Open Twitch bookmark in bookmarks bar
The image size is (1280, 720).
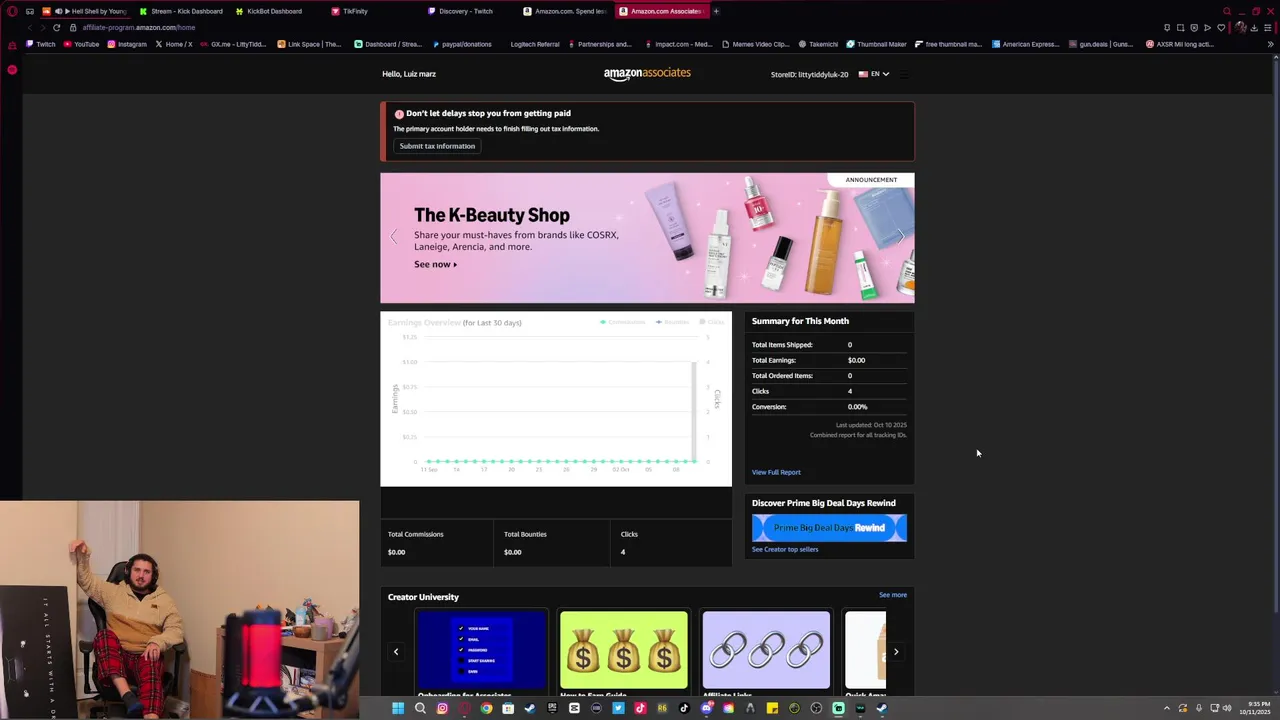pyautogui.click(x=41, y=44)
